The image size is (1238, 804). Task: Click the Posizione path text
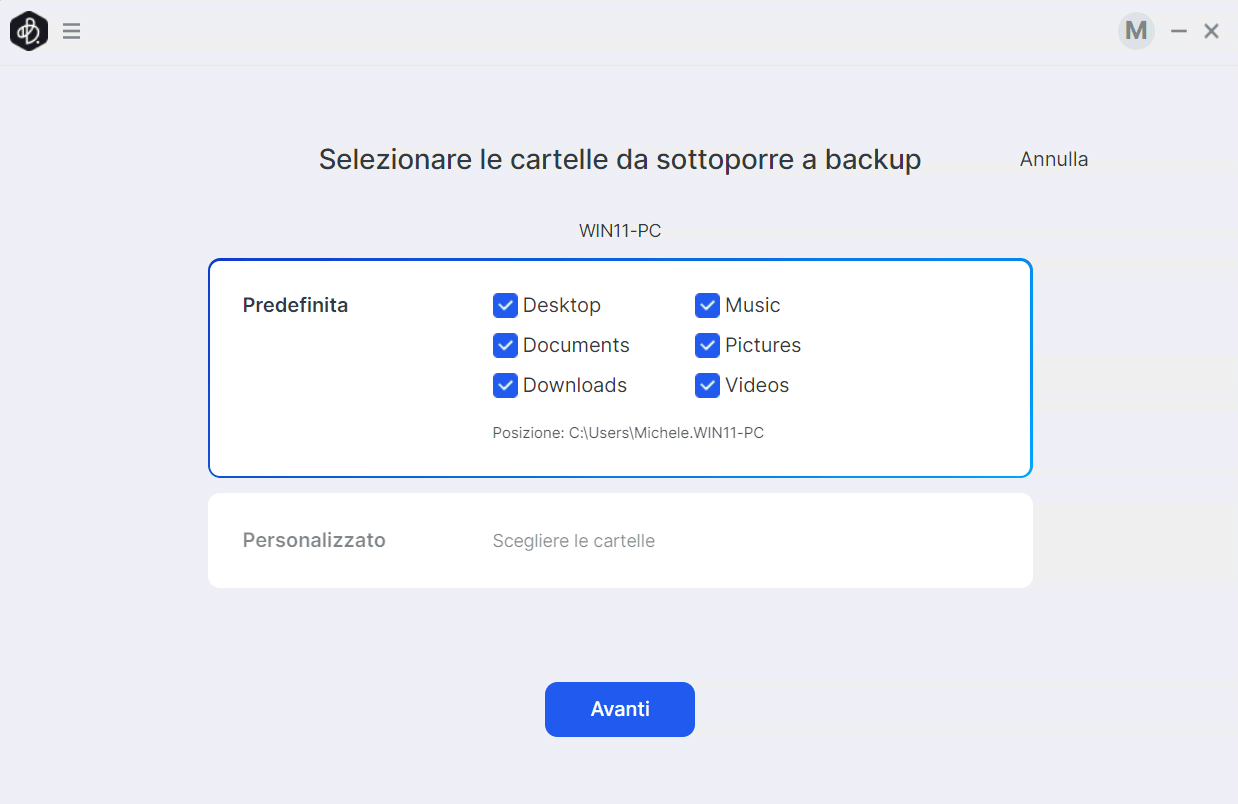(x=628, y=433)
